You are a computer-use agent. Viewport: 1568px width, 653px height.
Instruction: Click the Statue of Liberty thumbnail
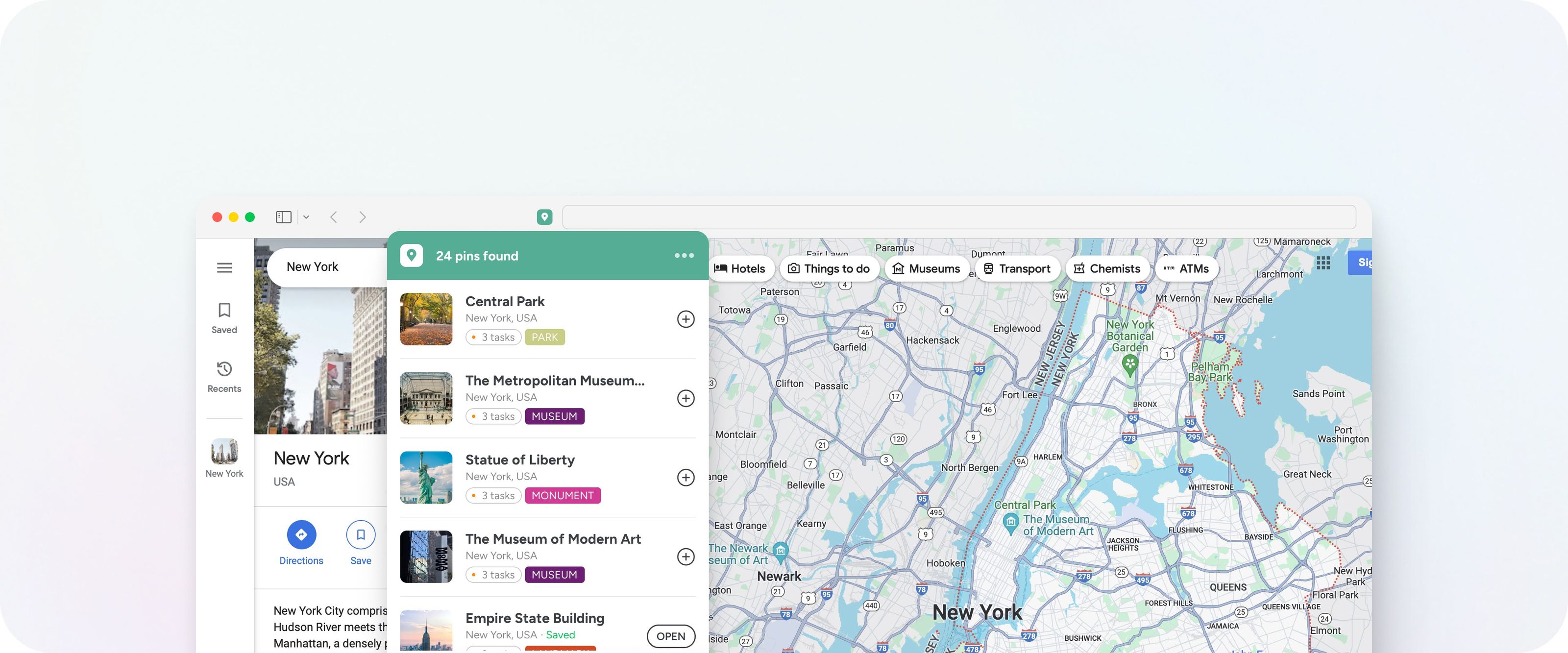tap(426, 477)
